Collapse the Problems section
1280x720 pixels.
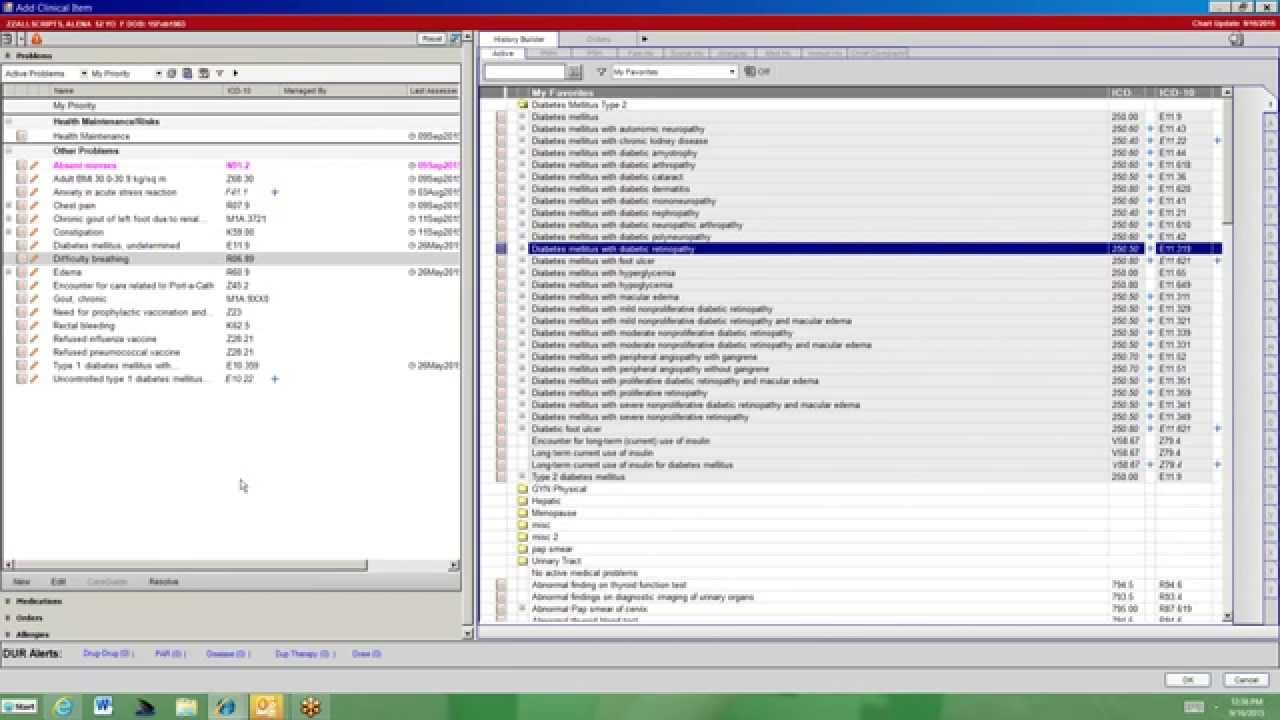point(8,56)
